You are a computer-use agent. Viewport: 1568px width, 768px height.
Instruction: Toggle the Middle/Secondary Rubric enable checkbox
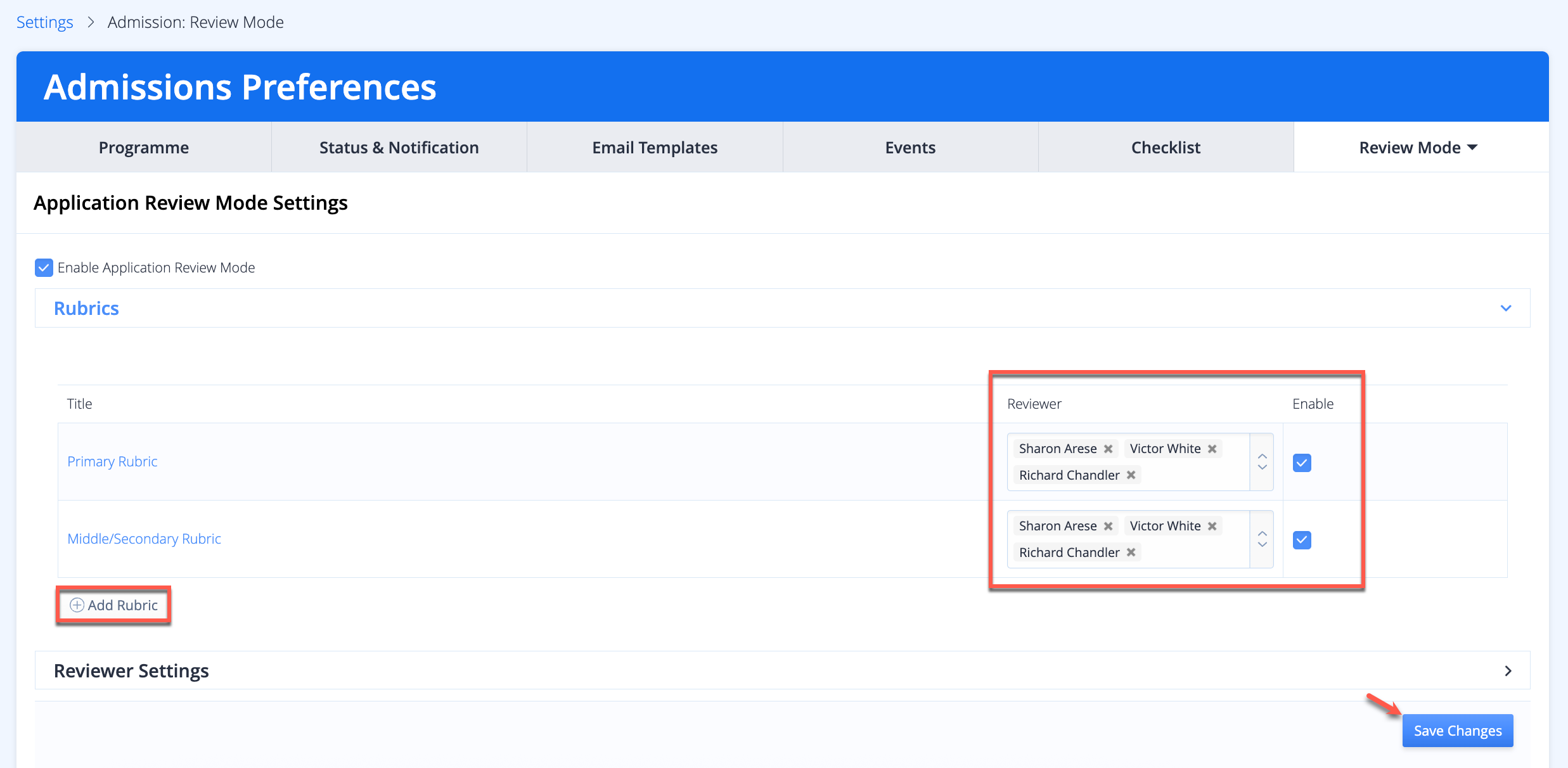point(1302,540)
